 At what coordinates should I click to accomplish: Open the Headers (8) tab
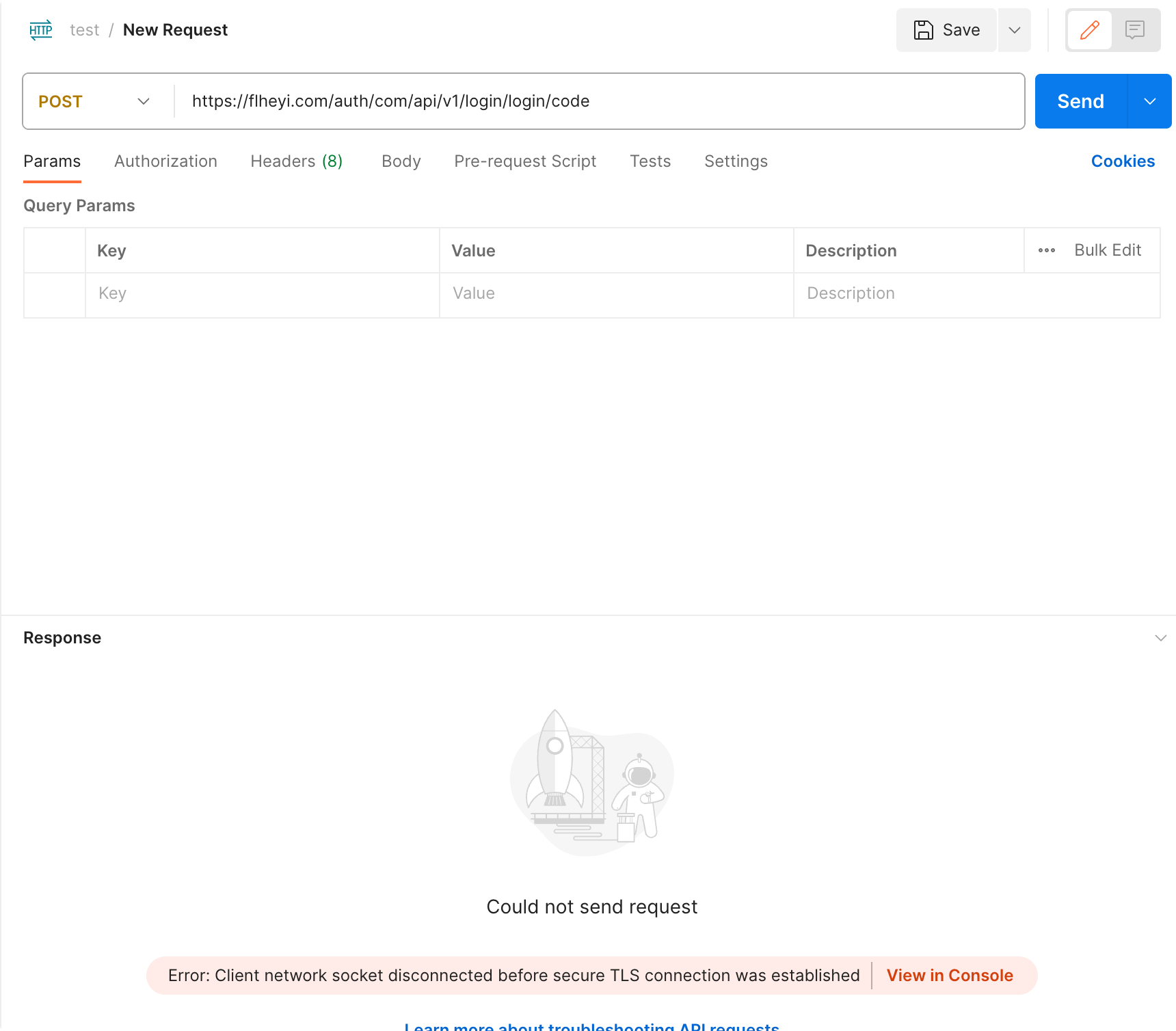pos(297,161)
